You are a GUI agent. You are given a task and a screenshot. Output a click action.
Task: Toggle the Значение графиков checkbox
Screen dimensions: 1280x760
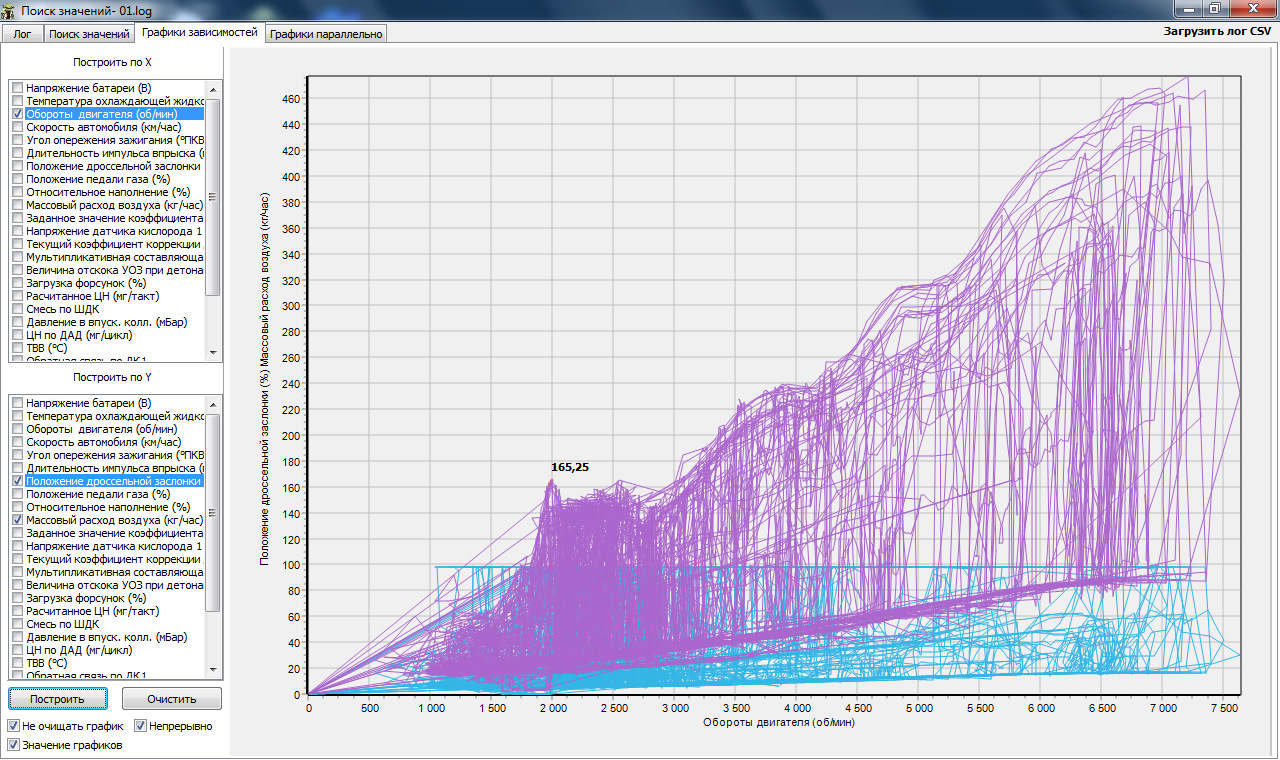coord(14,745)
